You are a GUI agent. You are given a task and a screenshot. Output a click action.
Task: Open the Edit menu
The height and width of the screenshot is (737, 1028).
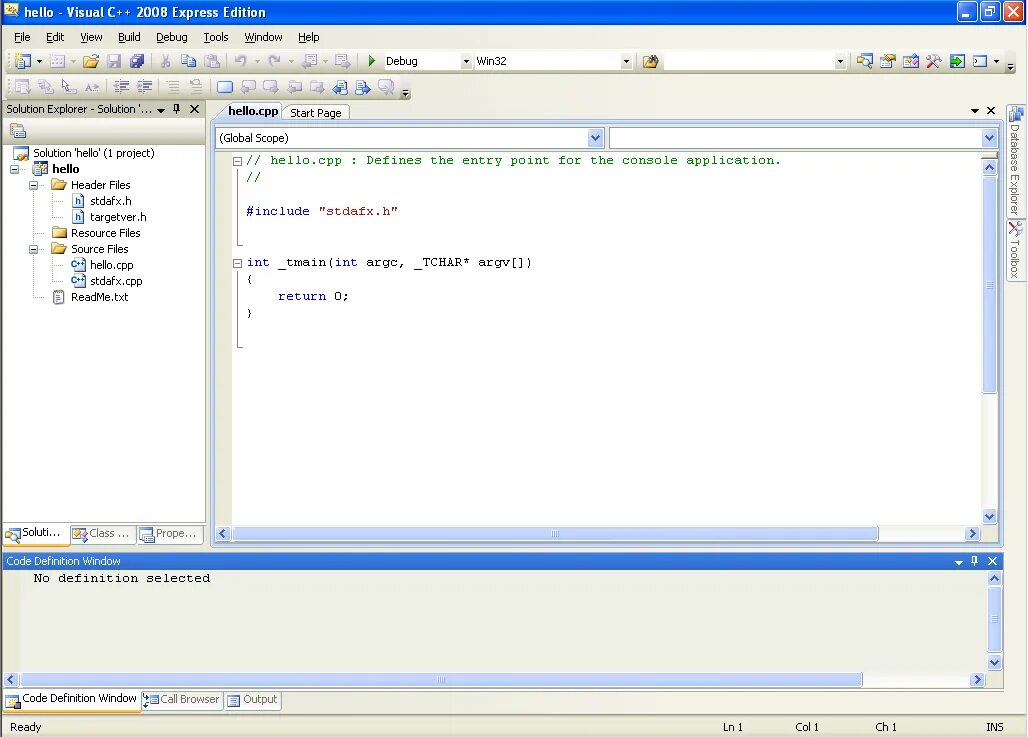(x=55, y=37)
